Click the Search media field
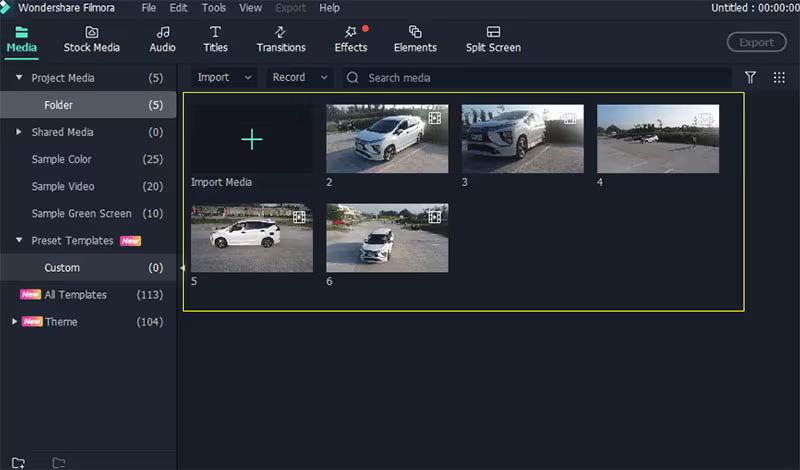The width and height of the screenshot is (800, 470). pos(536,78)
